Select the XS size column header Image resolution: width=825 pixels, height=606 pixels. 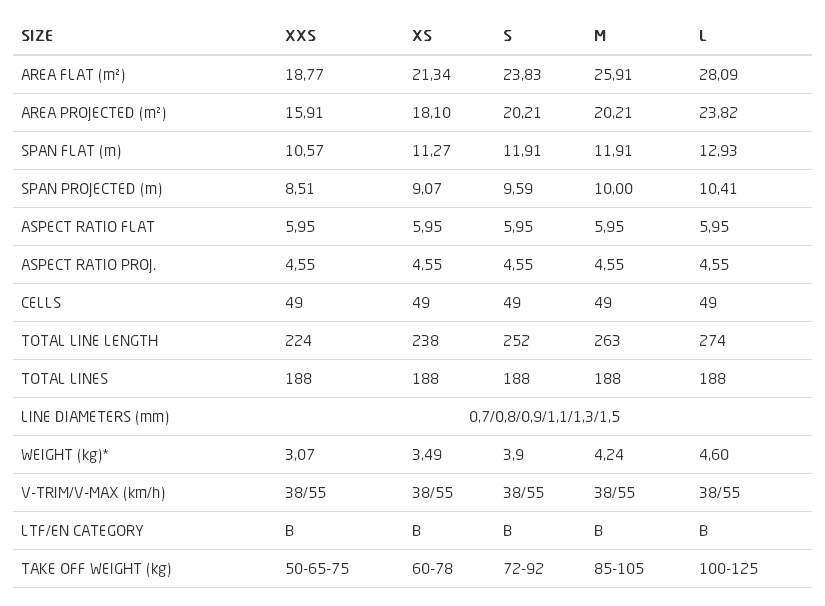pos(422,36)
